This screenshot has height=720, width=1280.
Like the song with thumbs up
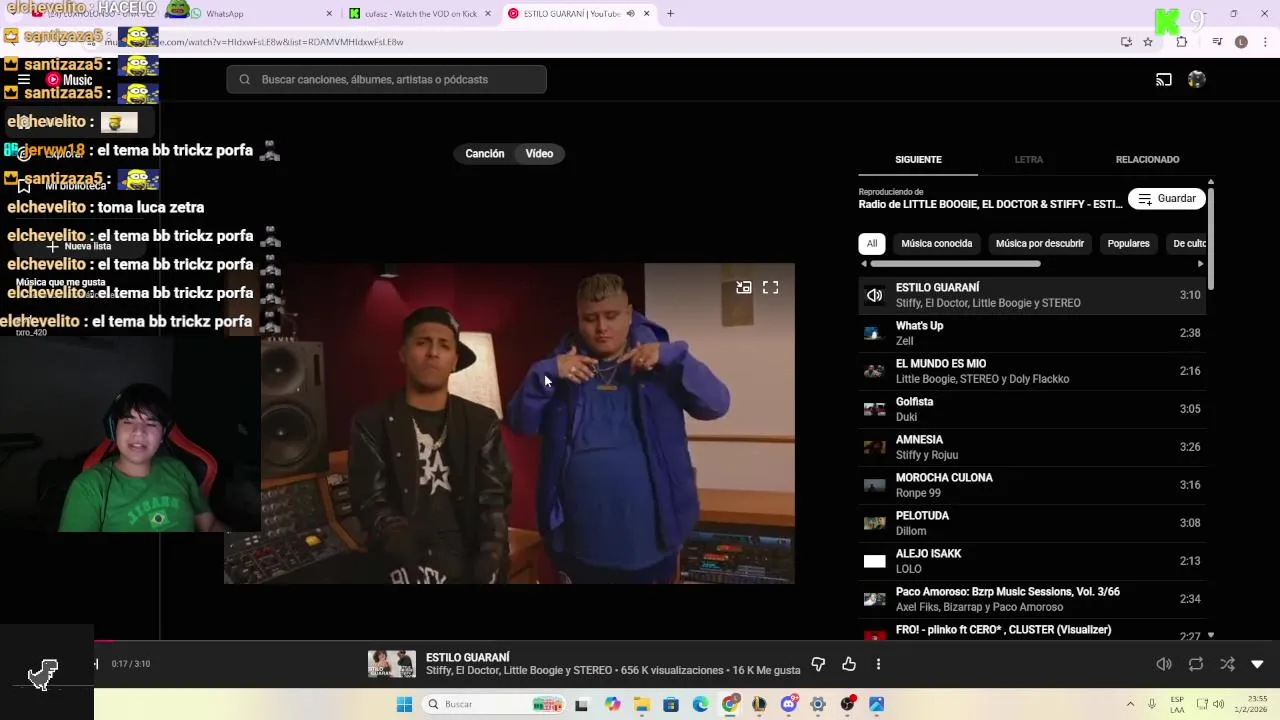point(849,664)
